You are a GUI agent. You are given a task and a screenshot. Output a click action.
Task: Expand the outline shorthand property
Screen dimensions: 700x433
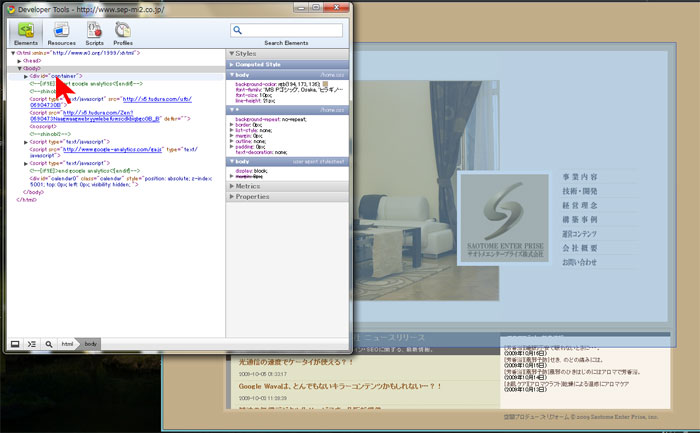(x=232, y=141)
